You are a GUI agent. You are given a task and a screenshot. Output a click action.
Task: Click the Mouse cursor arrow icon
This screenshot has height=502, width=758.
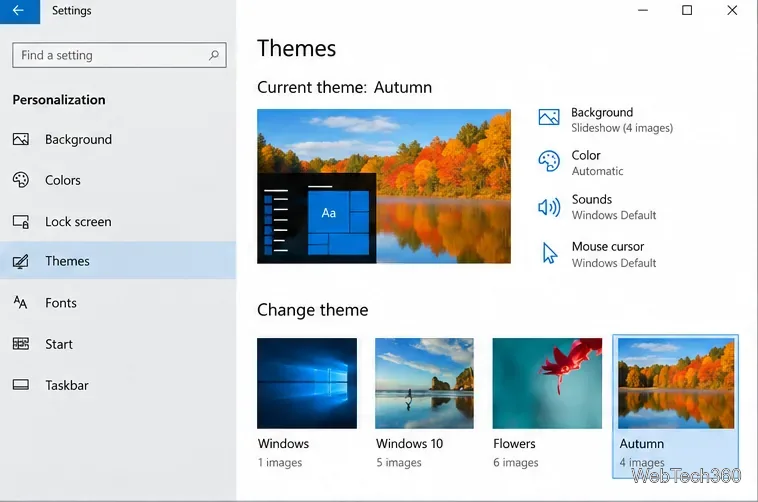point(550,253)
